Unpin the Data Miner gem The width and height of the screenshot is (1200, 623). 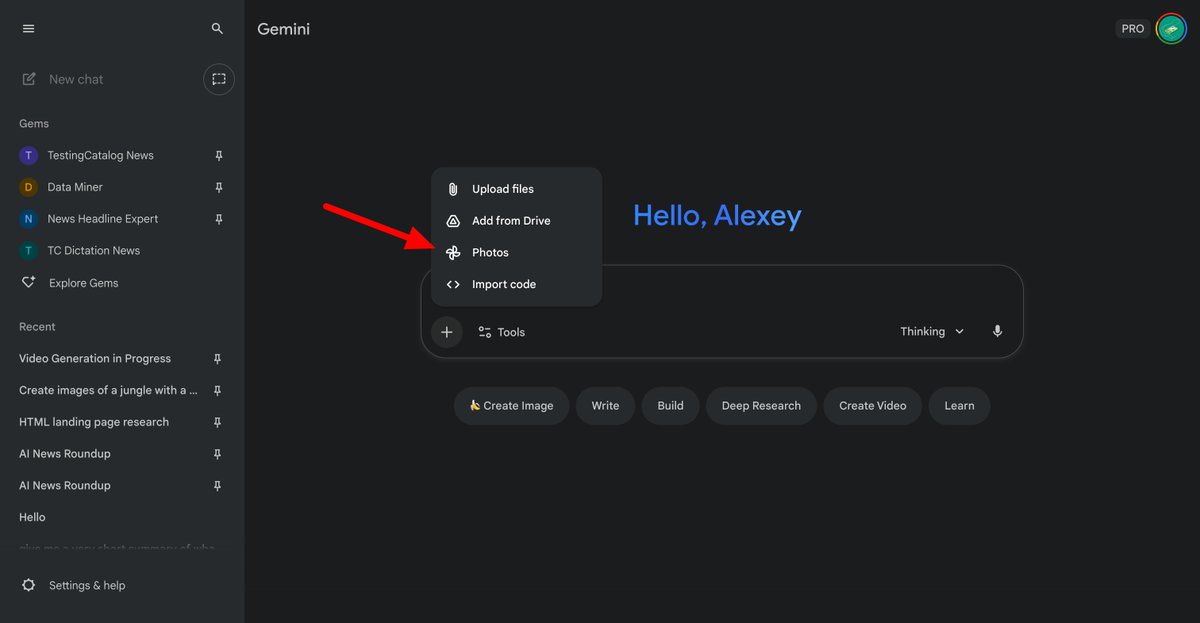click(217, 187)
